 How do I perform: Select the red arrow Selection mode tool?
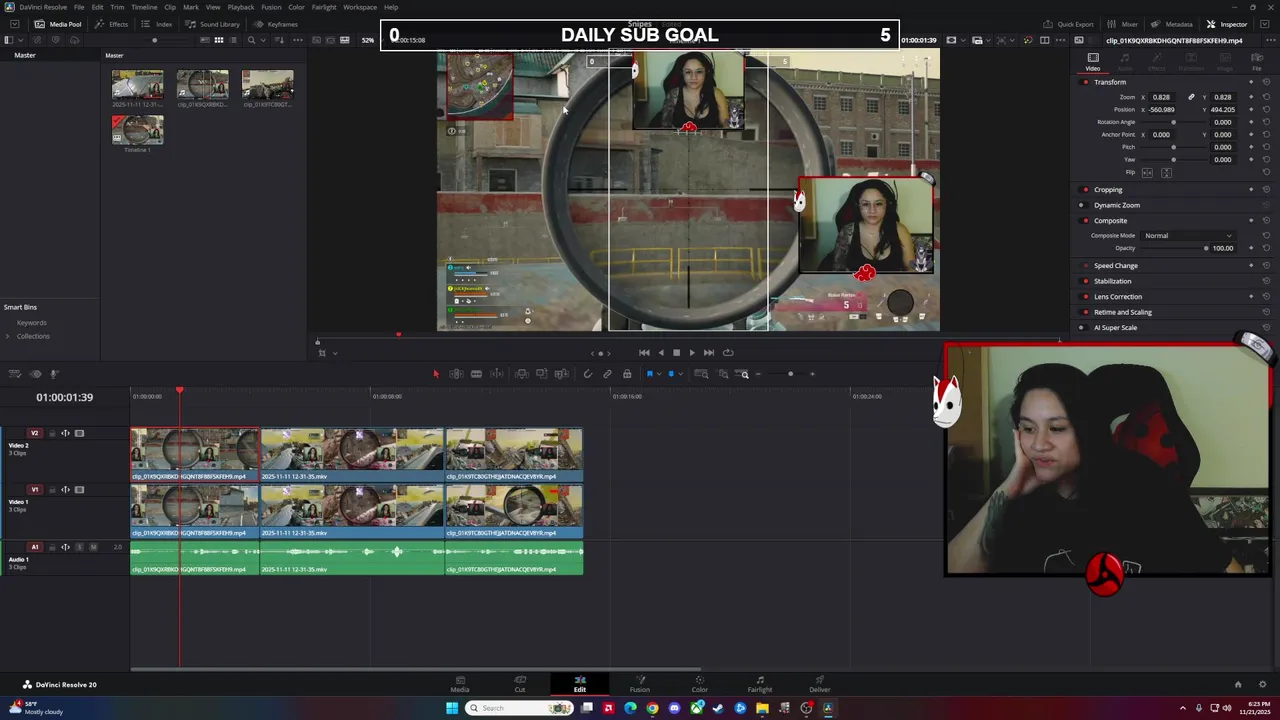(436, 374)
